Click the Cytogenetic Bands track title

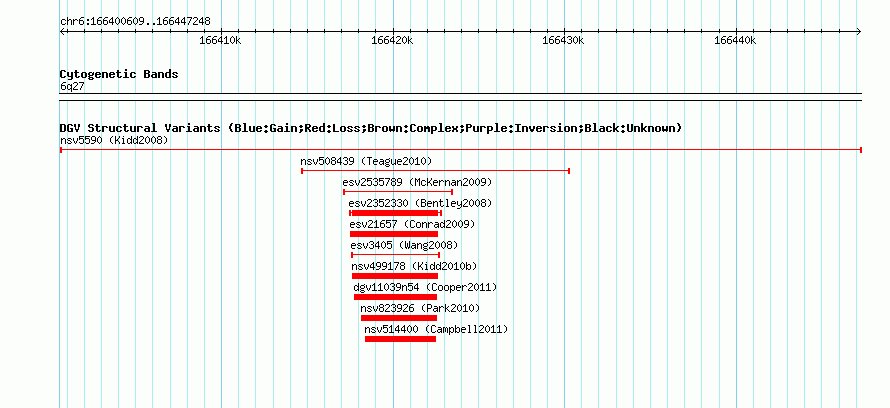click(119, 74)
